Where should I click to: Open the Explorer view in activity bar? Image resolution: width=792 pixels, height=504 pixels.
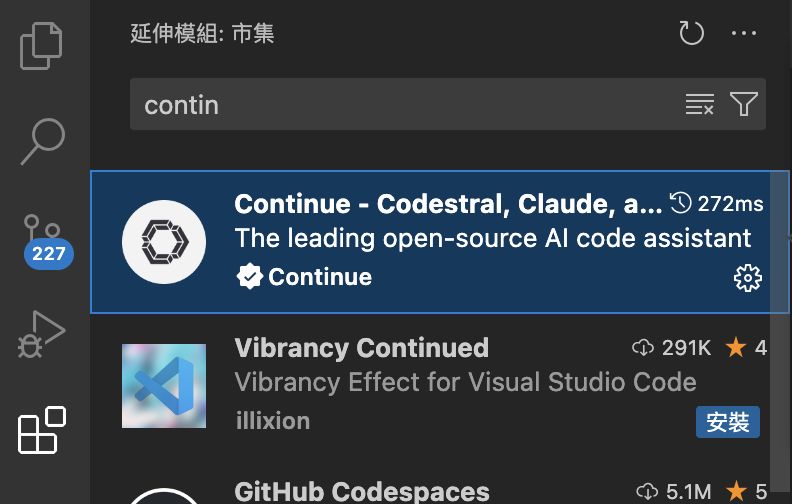click(x=42, y=47)
